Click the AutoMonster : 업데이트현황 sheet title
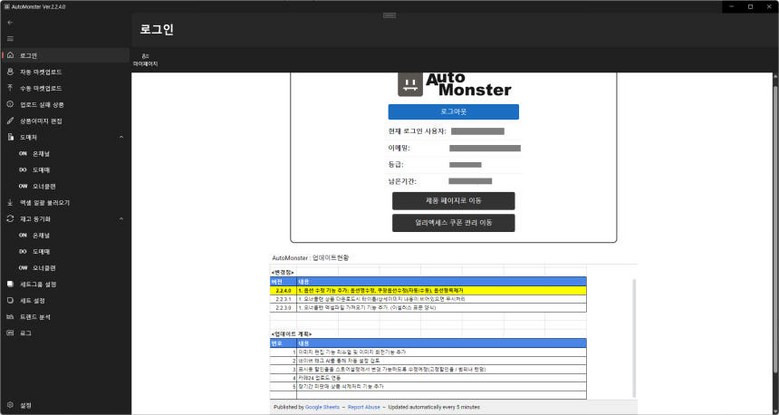Viewport: 779px width, 415px height. [x=311, y=258]
